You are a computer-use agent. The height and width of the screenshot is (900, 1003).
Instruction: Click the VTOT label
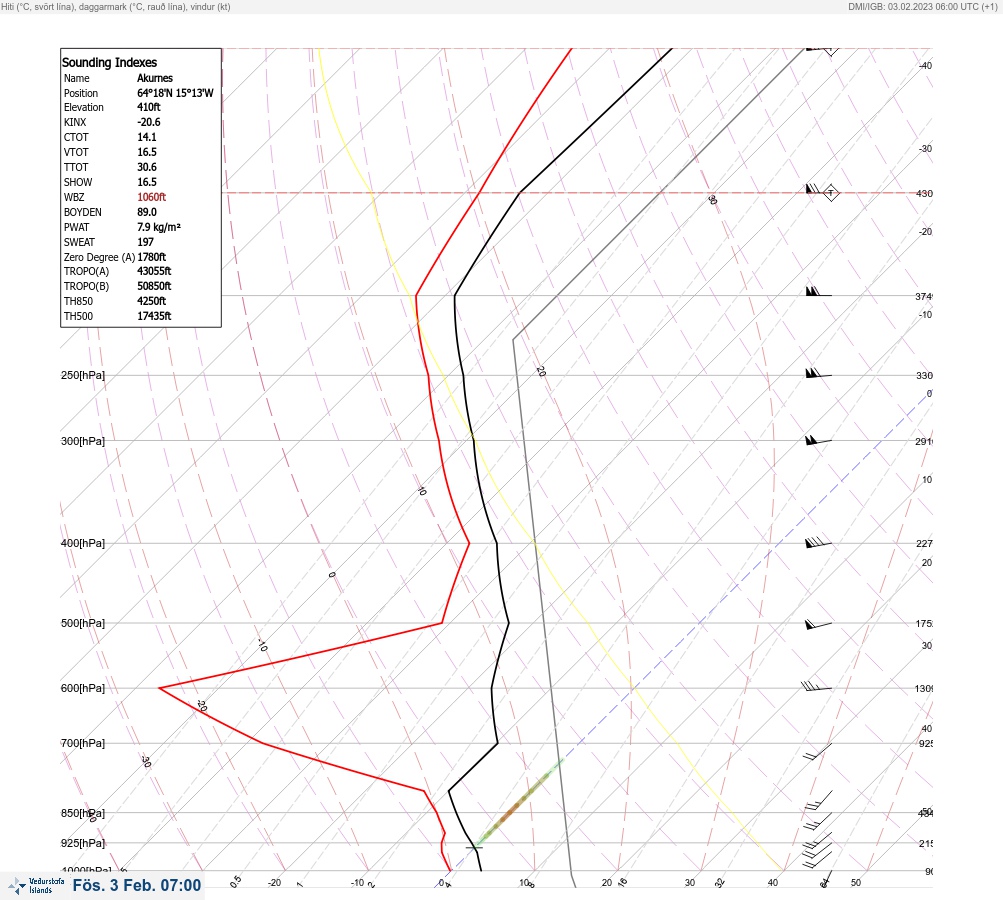click(76, 152)
